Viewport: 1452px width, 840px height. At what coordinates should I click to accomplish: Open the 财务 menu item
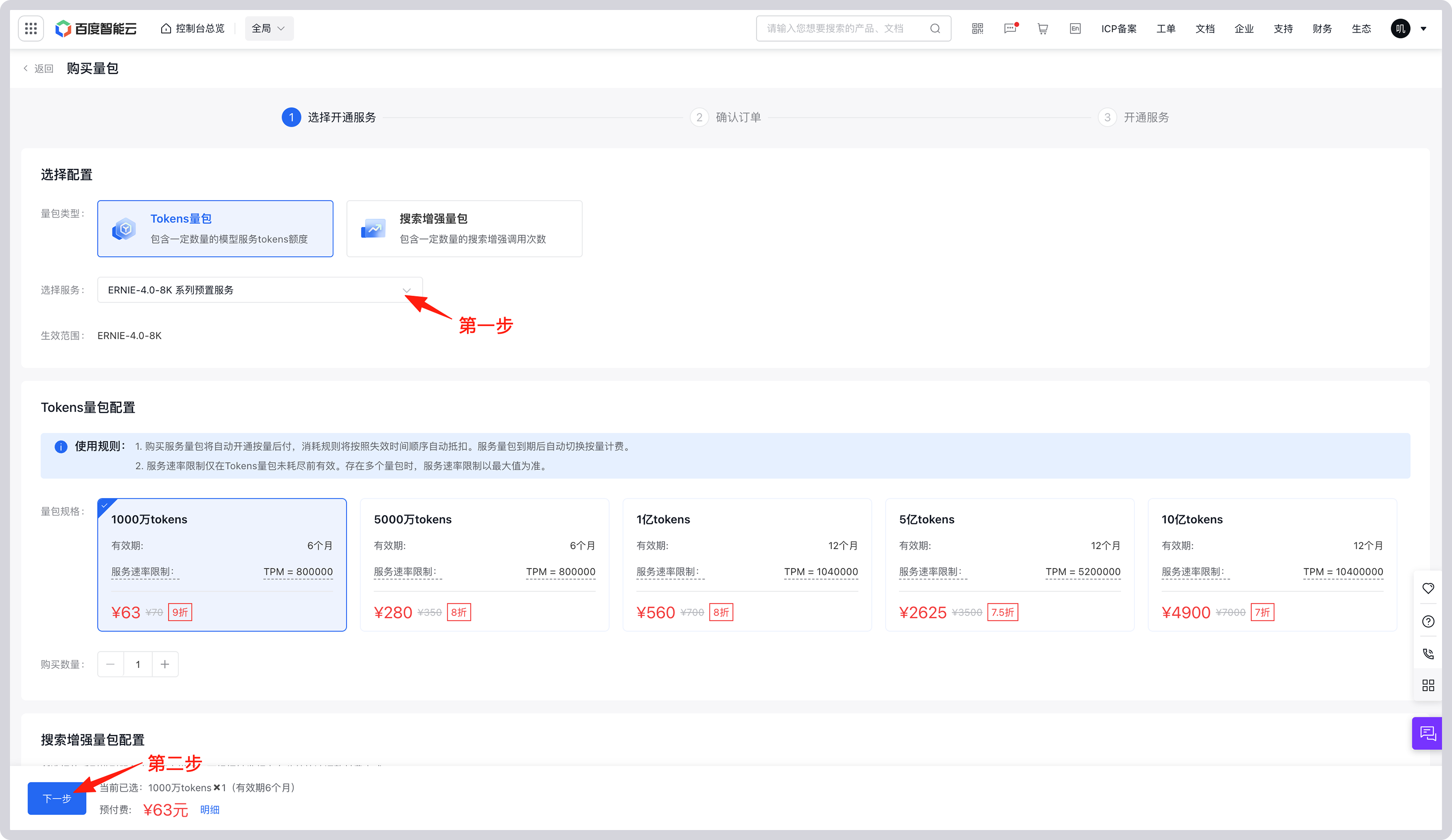(x=1322, y=28)
